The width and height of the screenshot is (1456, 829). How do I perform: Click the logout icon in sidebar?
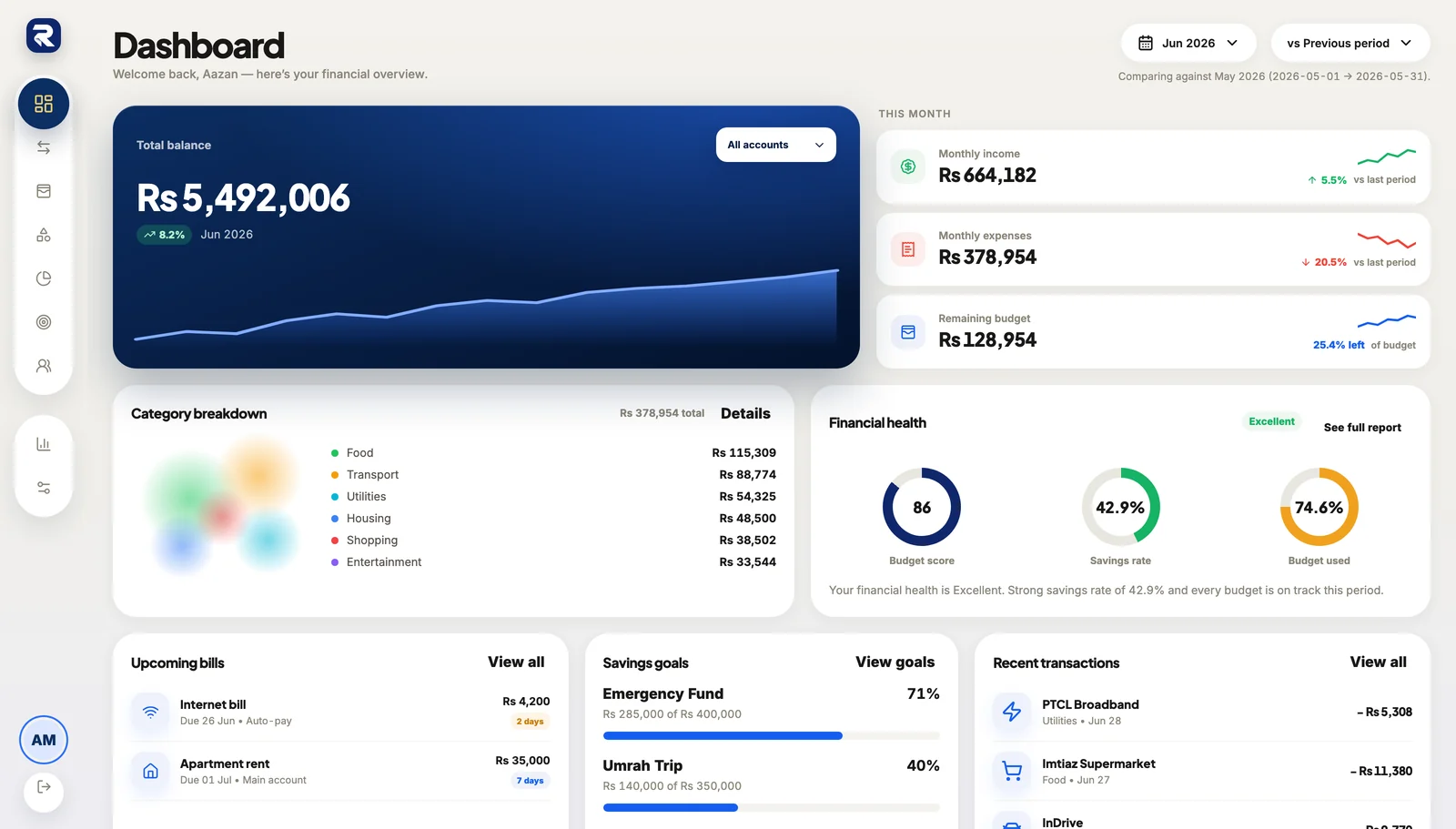[x=44, y=787]
